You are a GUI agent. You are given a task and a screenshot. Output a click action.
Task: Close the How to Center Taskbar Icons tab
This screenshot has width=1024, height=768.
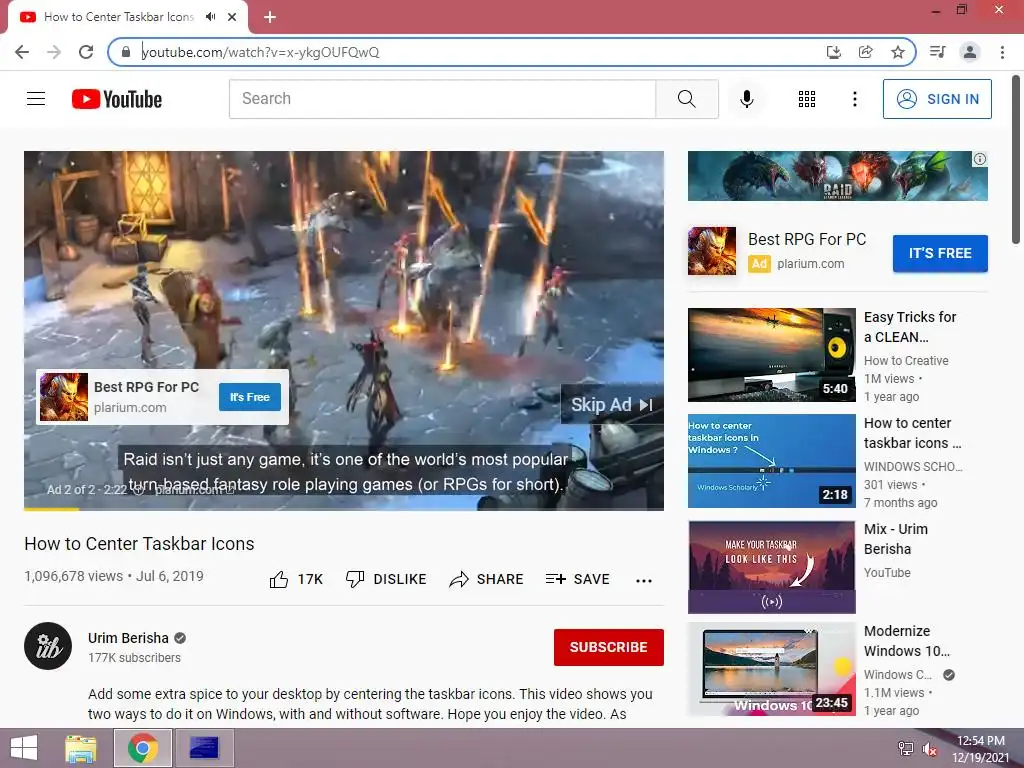232,17
